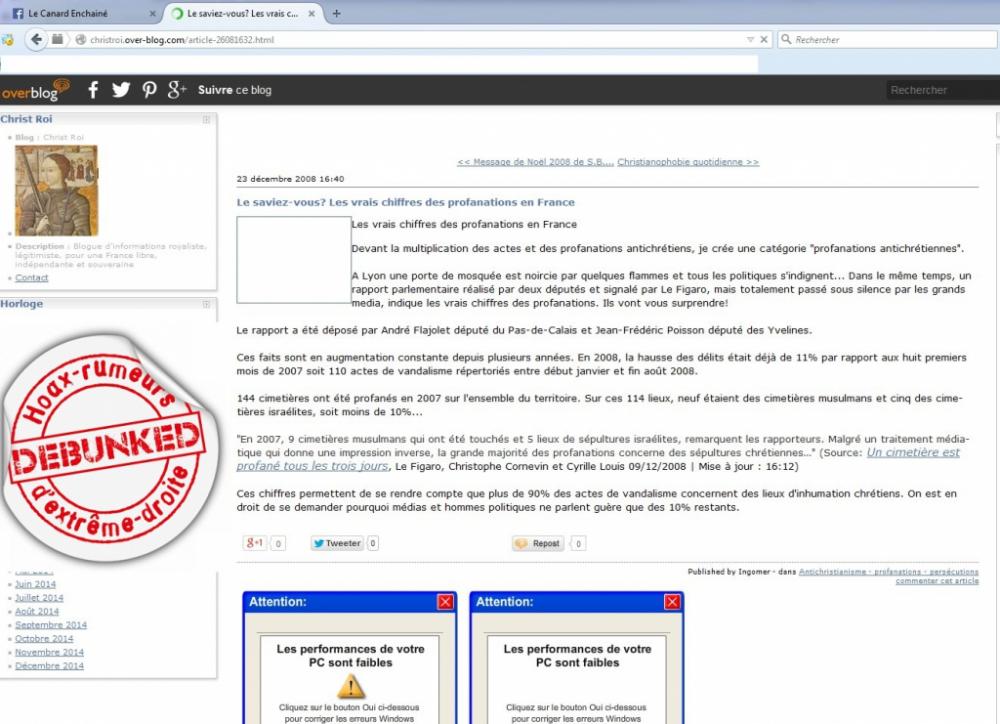The width and height of the screenshot is (1000, 724).
Task: Click the overblog logo
Action: point(34,90)
